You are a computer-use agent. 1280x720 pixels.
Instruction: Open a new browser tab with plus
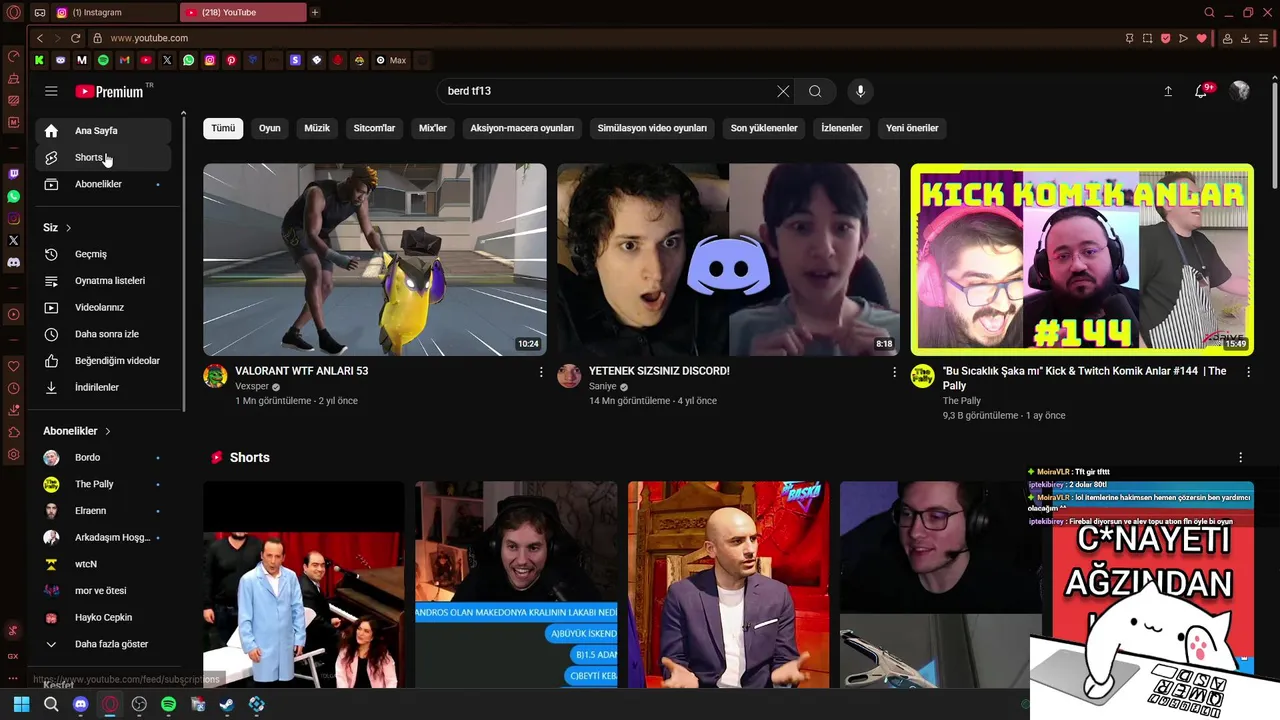click(x=315, y=12)
